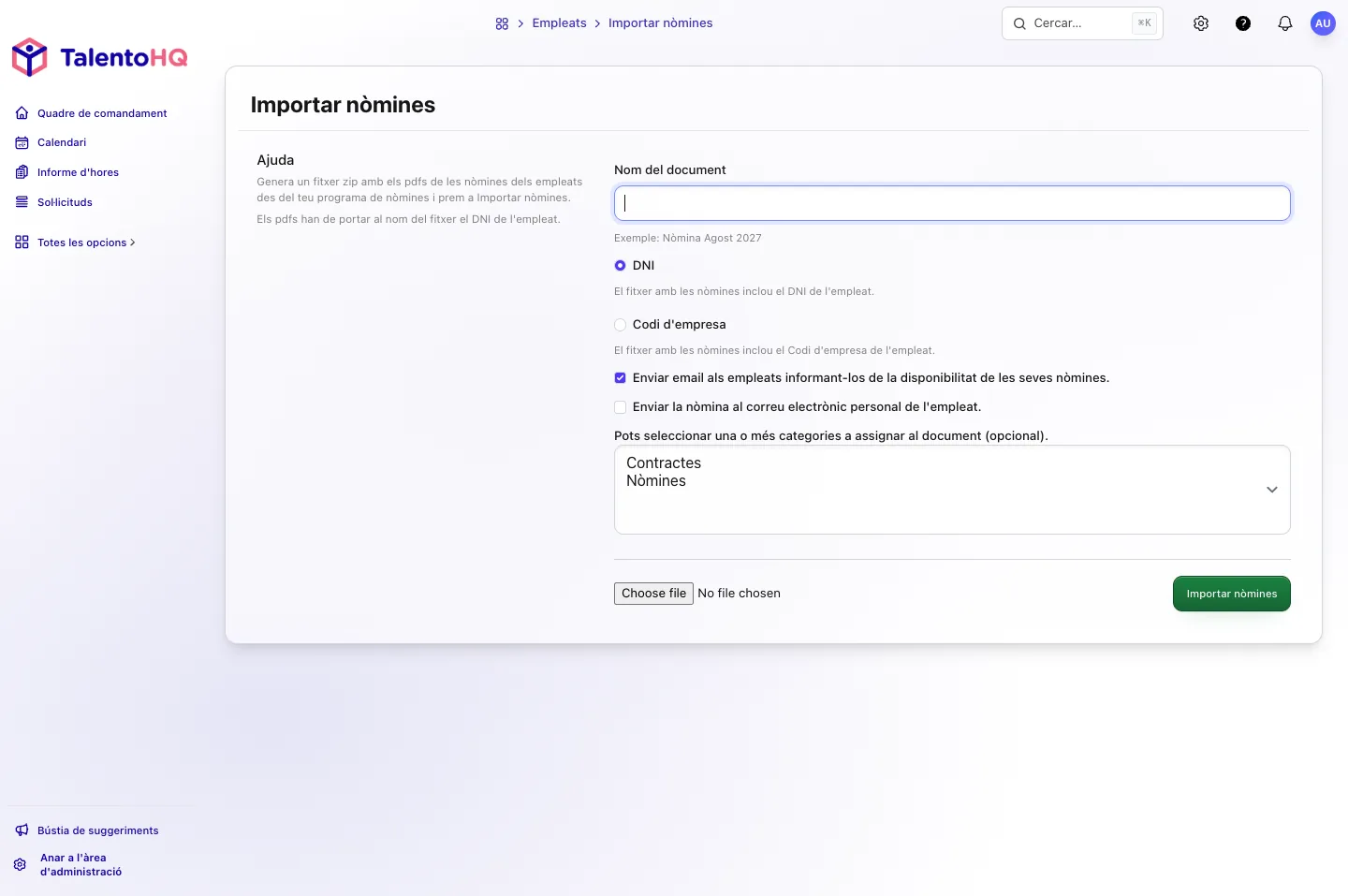The height and width of the screenshot is (896, 1348).
Task: Select Contractes category in the list
Action: click(x=664, y=463)
